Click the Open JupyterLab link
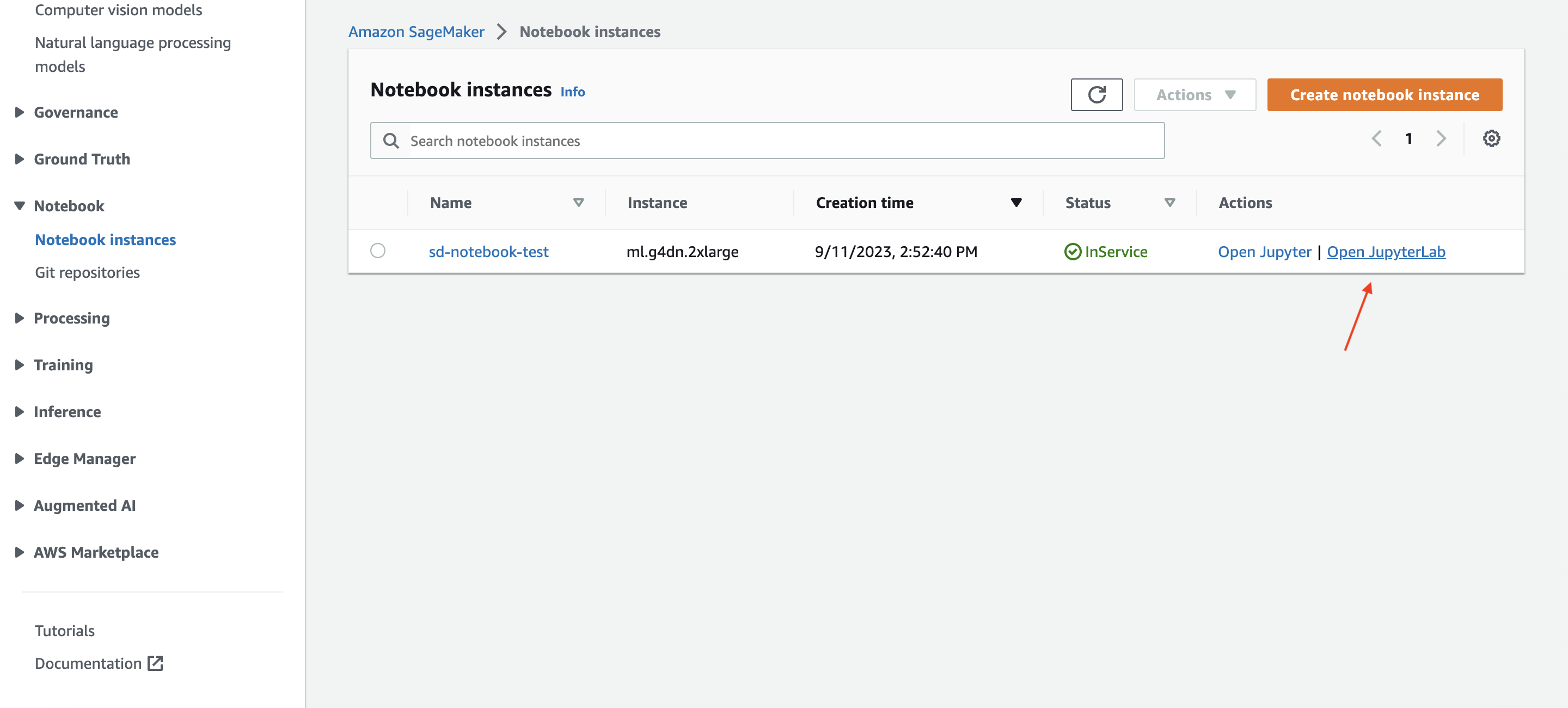The width and height of the screenshot is (1568, 708). [x=1386, y=252]
